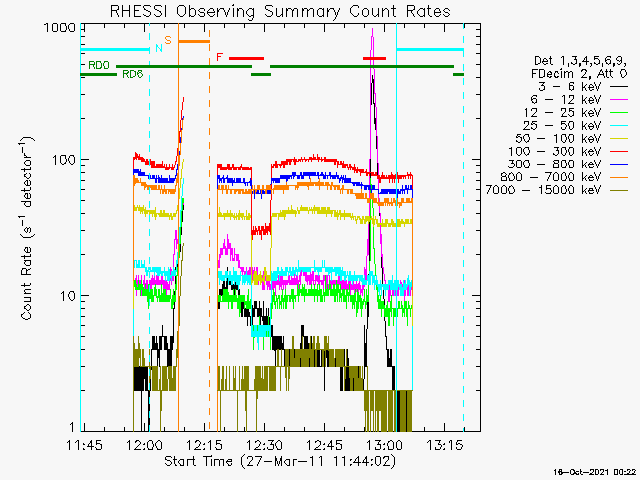Click the green legend line for 12-25 keV
This screenshot has width=640, height=480.
(x=619, y=112)
